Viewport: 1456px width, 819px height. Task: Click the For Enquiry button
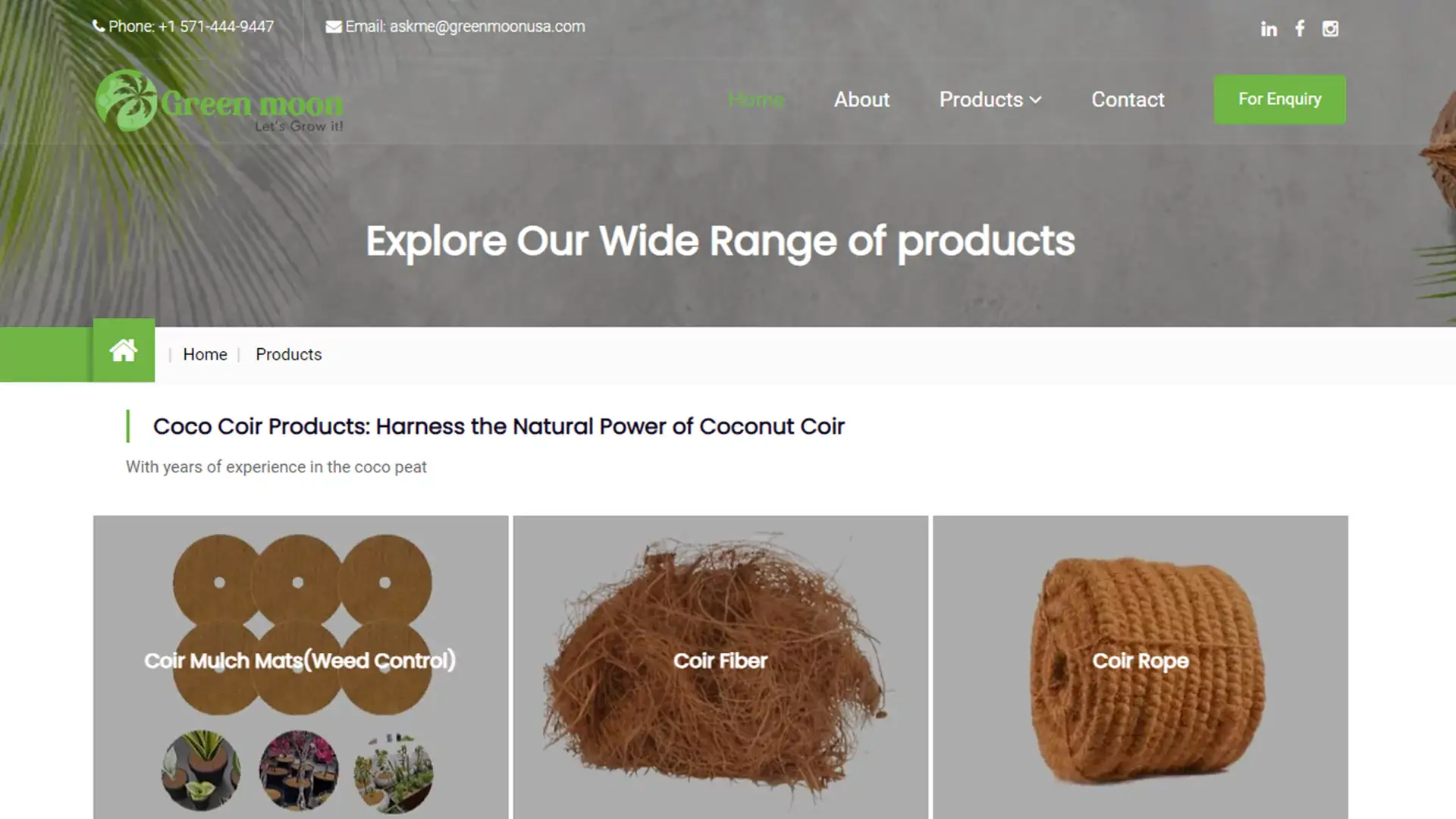(1280, 99)
